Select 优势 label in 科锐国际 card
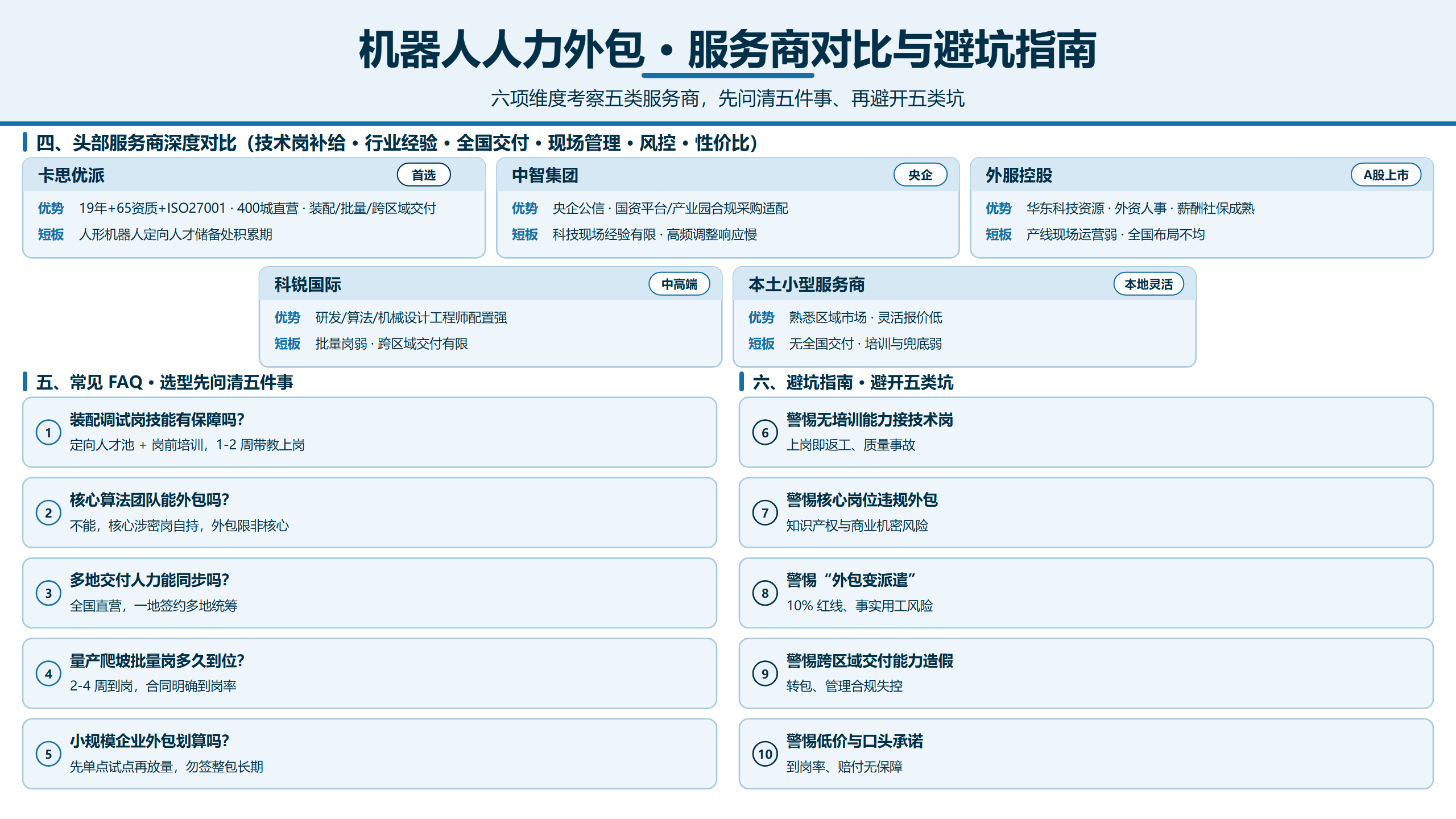The width and height of the screenshot is (1456, 819). (287, 317)
